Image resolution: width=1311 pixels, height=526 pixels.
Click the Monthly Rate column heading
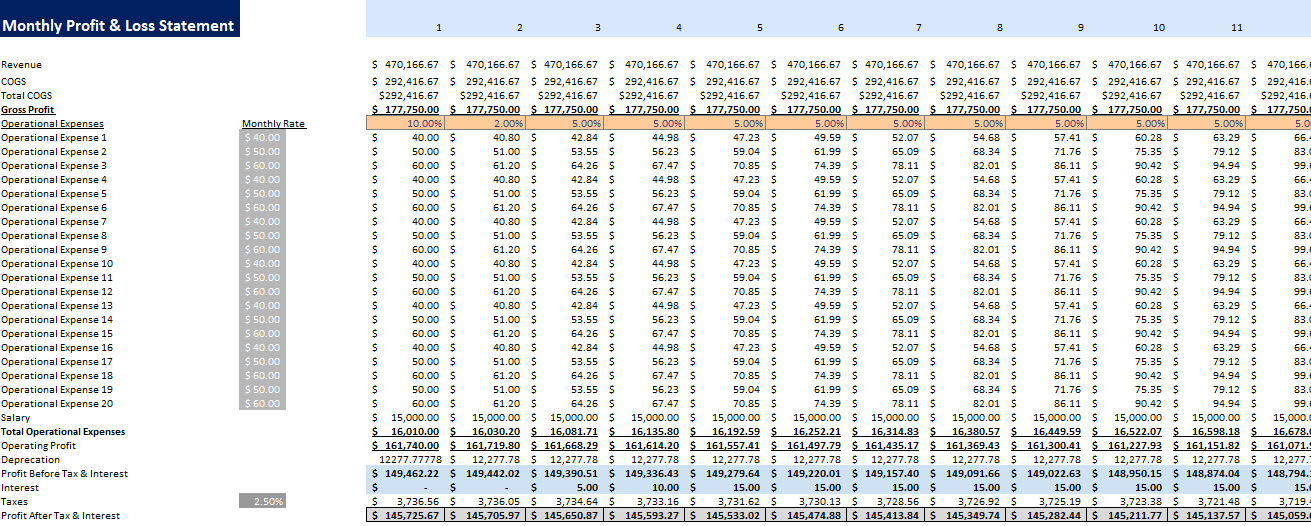click(x=273, y=124)
